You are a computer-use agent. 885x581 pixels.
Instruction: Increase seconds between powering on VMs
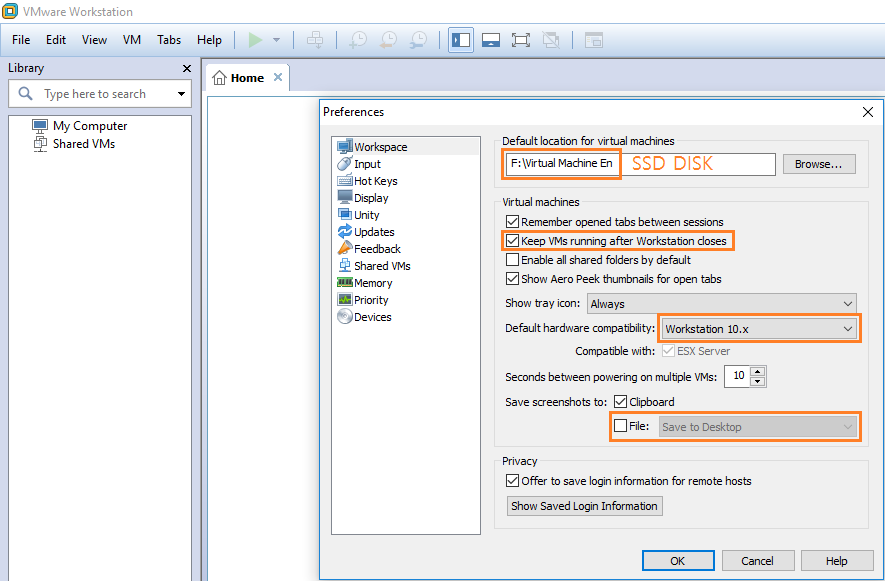pos(758,372)
